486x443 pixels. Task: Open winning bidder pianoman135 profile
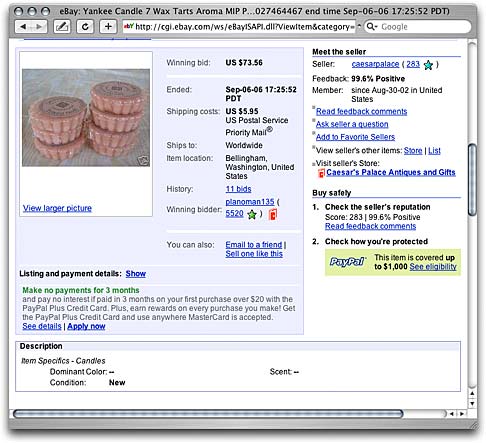pos(250,202)
